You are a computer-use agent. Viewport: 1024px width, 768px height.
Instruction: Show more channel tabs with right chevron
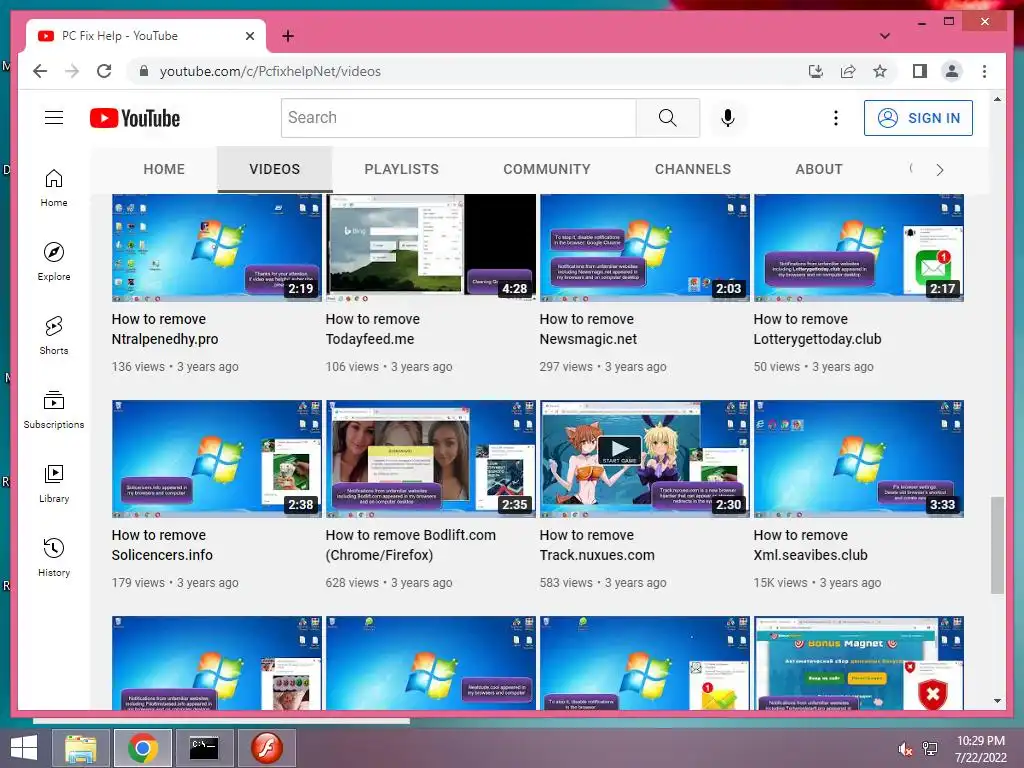tap(939, 170)
